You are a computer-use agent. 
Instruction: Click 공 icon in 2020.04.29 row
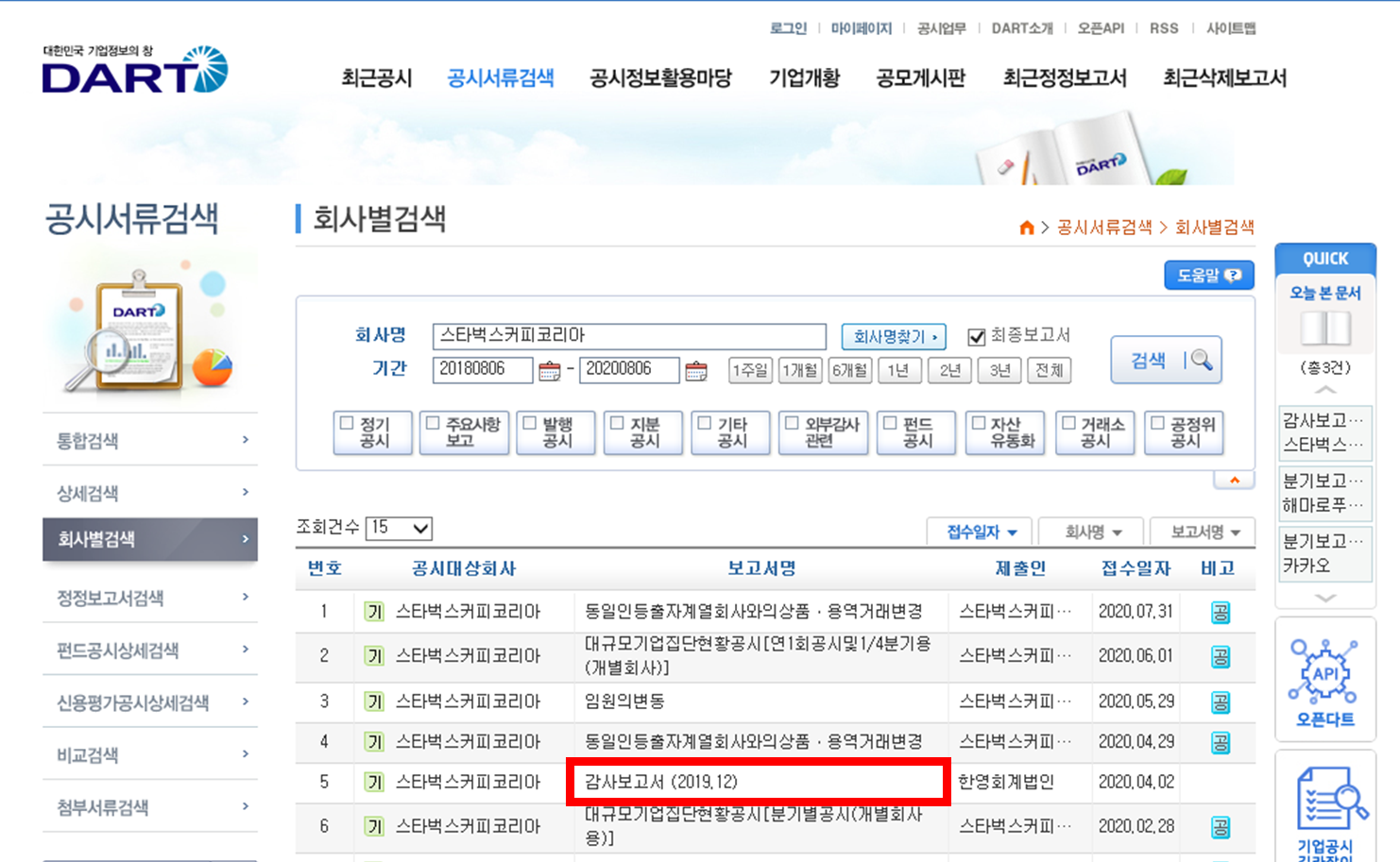coord(1221,743)
